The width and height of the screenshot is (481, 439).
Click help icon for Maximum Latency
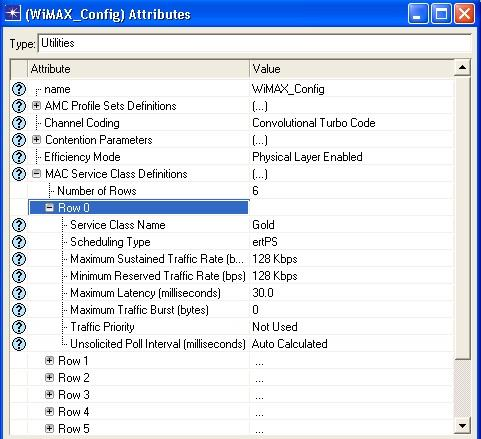[19, 293]
